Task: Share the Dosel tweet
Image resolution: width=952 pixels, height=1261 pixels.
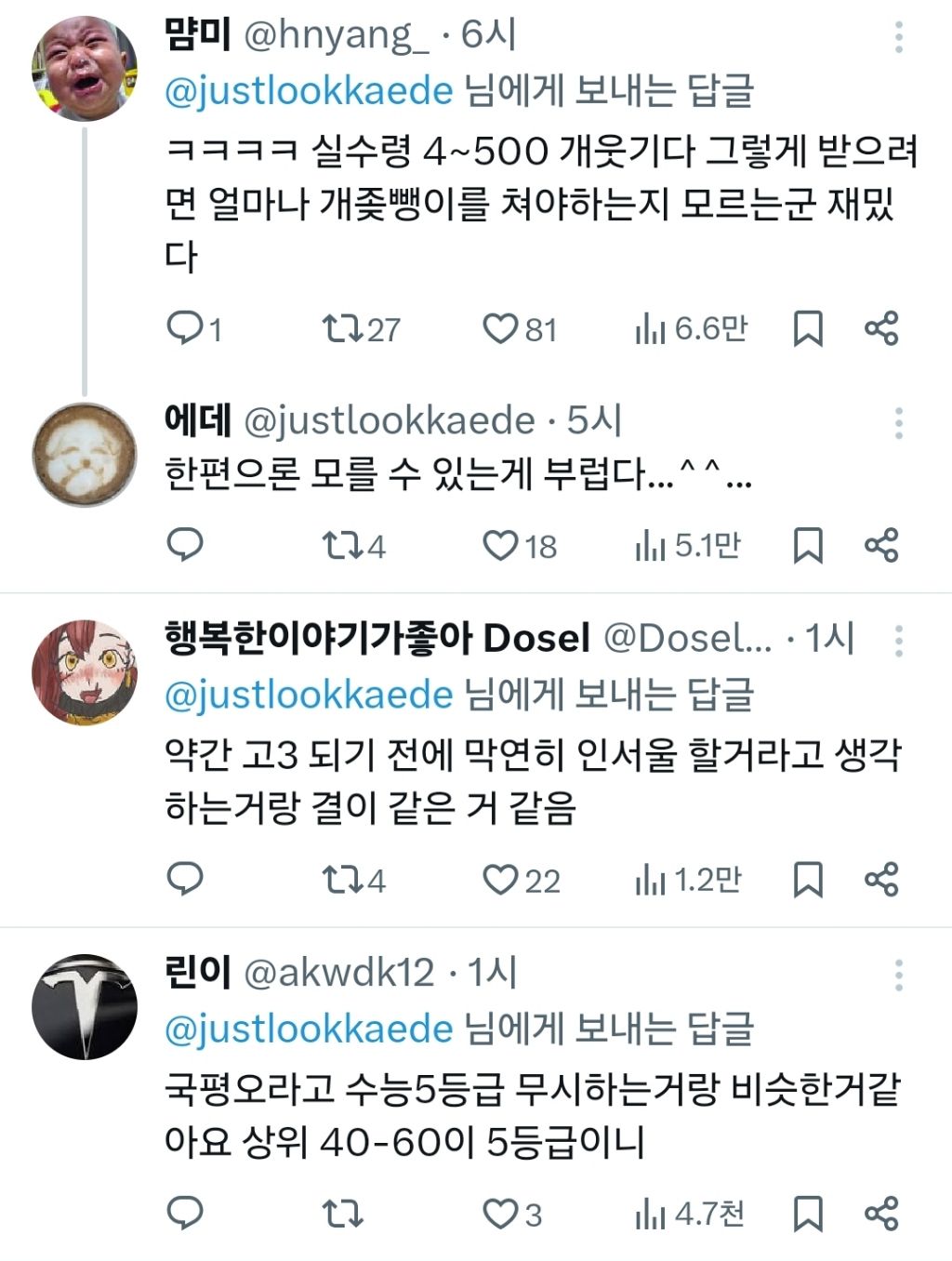Action: click(880, 880)
